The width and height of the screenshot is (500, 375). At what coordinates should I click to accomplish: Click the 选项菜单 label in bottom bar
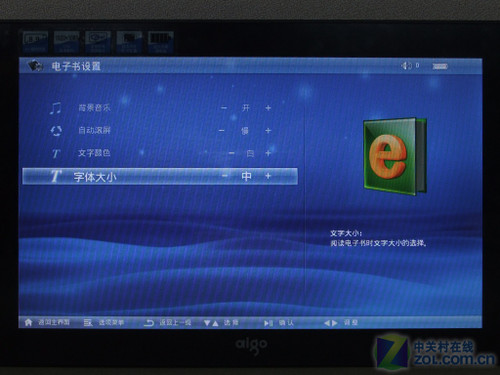click(x=111, y=323)
